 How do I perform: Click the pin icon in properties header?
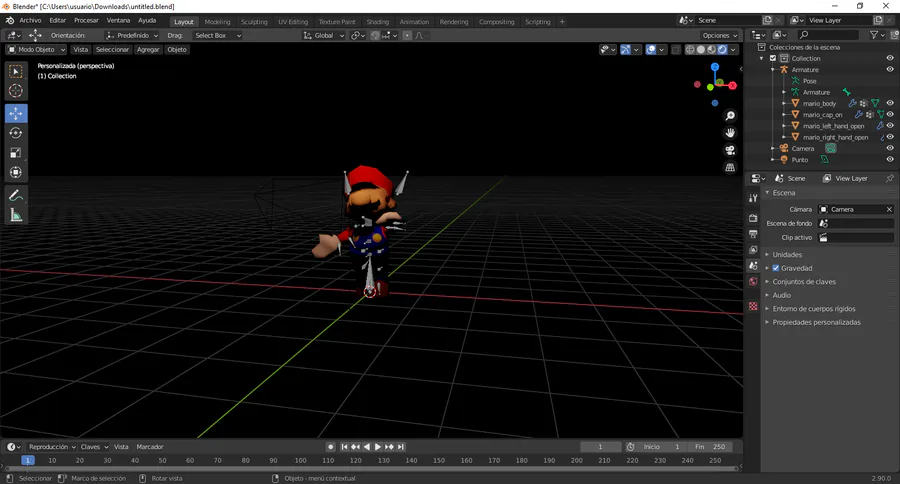point(890,179)
